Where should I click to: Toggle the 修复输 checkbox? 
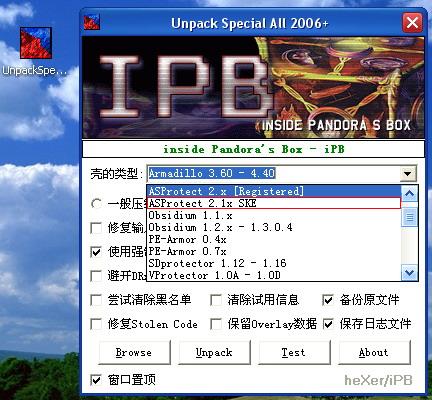pos(97,228)
